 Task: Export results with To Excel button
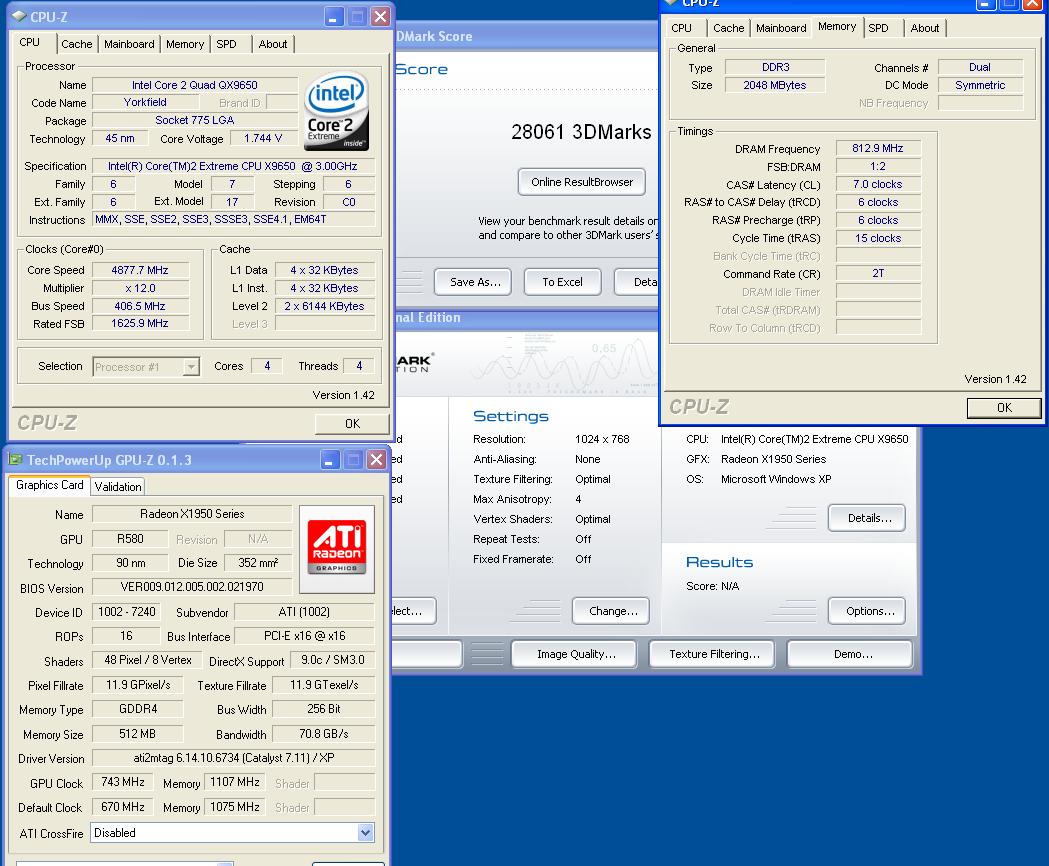(x=563, y=282)
